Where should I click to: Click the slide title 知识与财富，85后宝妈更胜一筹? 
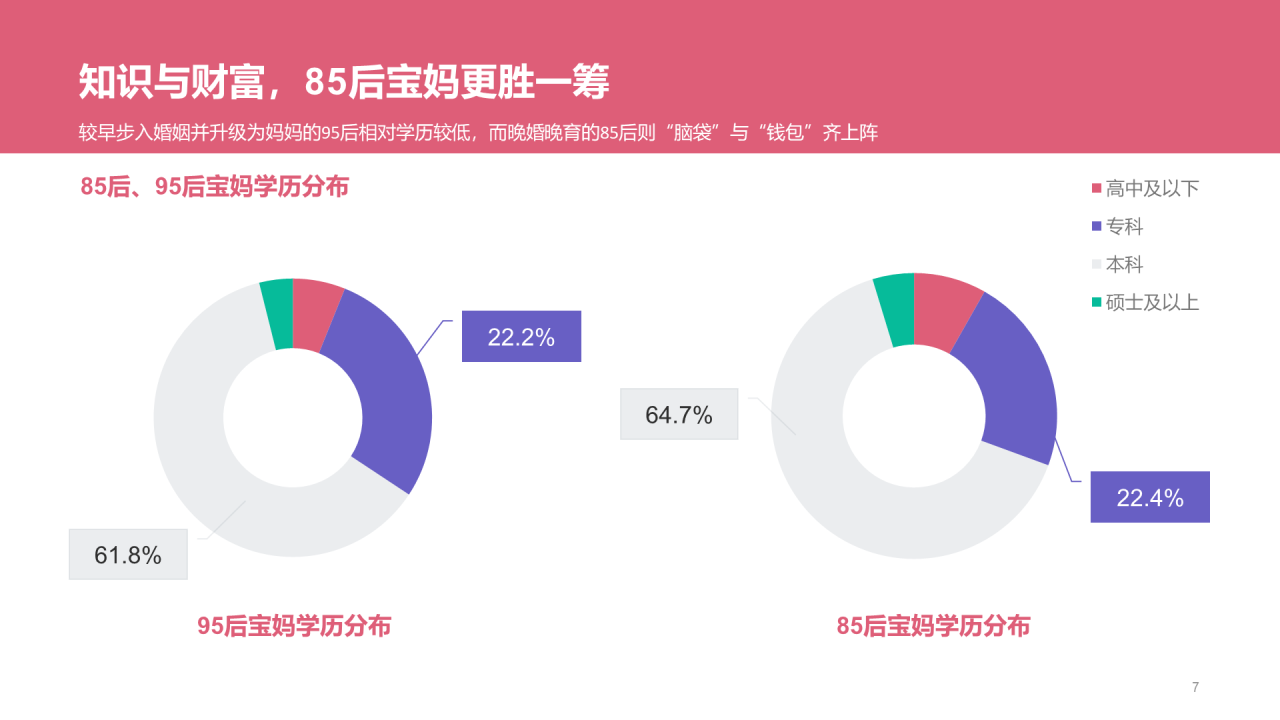pyautogui.click(x=344, y=83)
